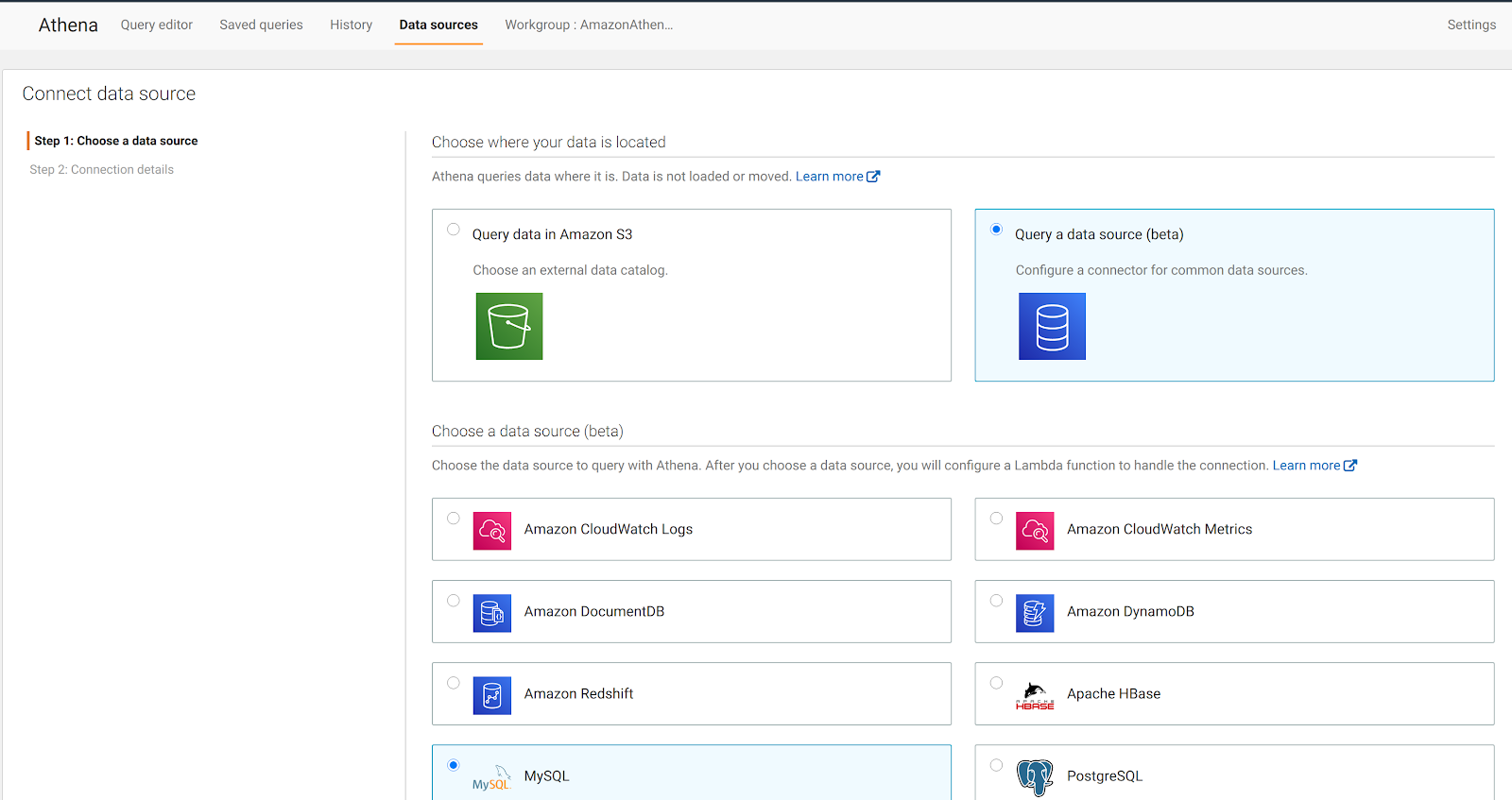Click the Apache HBase label
The width and height of the screenshot is (1512, 800).
(1113, 694)
